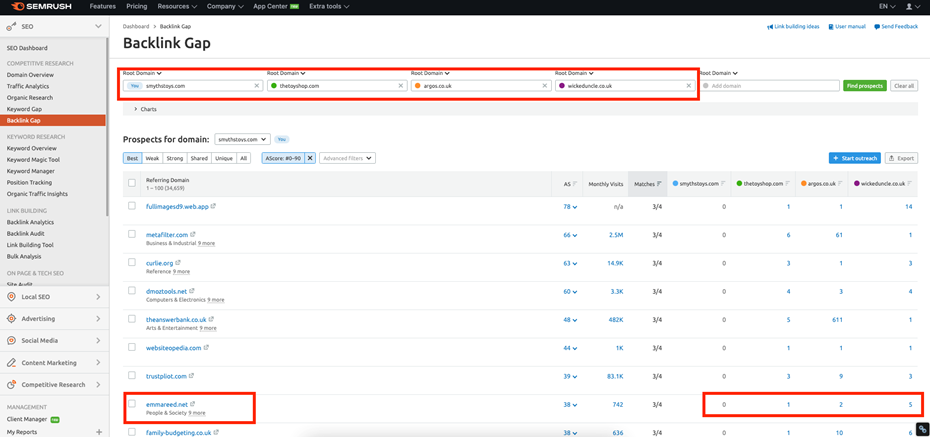Click the Local SEO pin icon
930x437 pixels.
point(12,297)
